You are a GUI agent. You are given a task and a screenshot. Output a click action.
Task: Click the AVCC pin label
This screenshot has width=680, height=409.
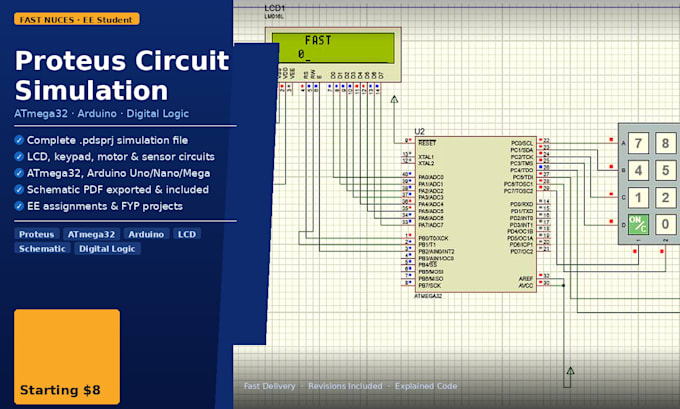tap(526, 285)
